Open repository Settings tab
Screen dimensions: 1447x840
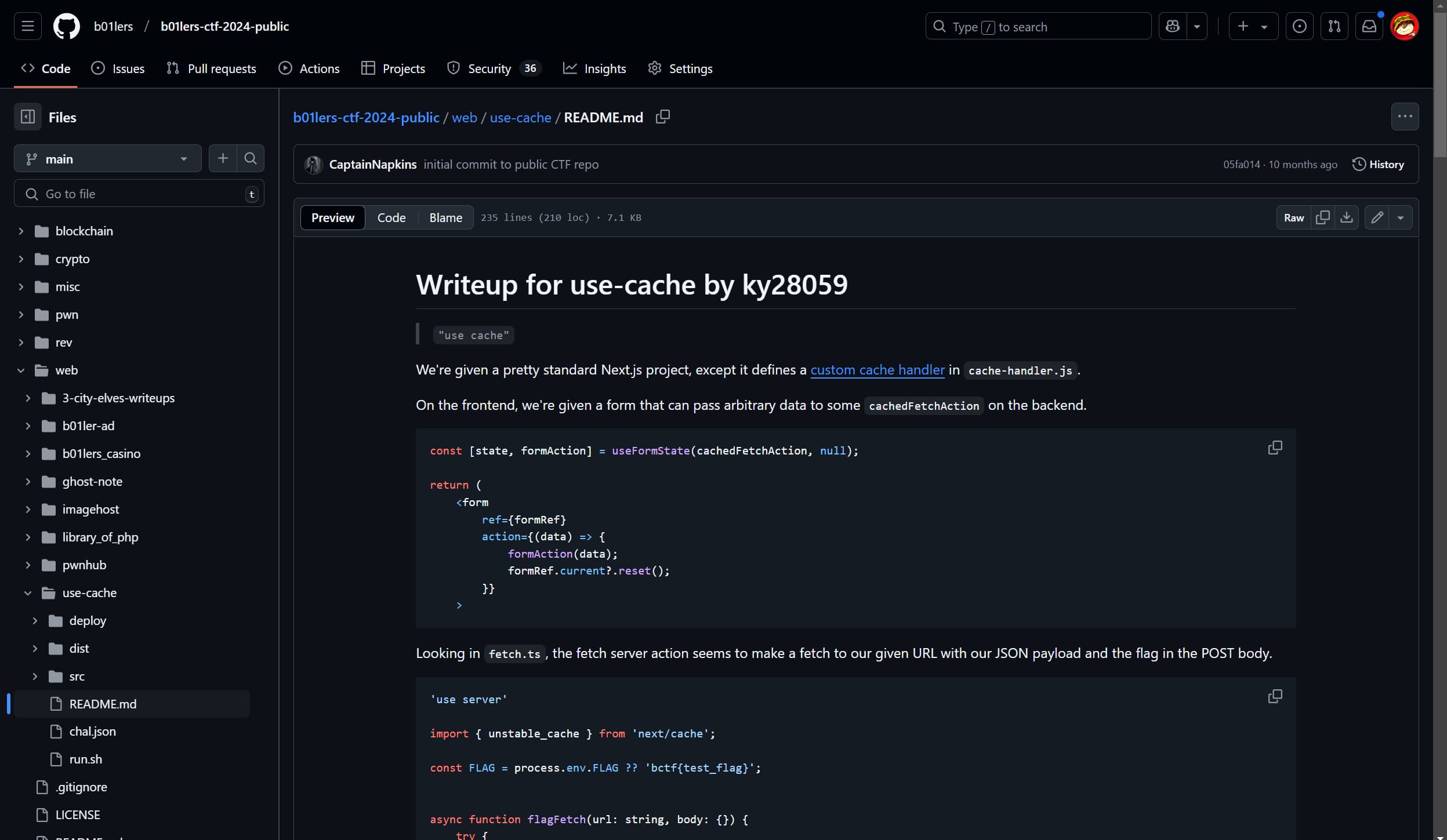pyautogui.click(x=680, y=68)
